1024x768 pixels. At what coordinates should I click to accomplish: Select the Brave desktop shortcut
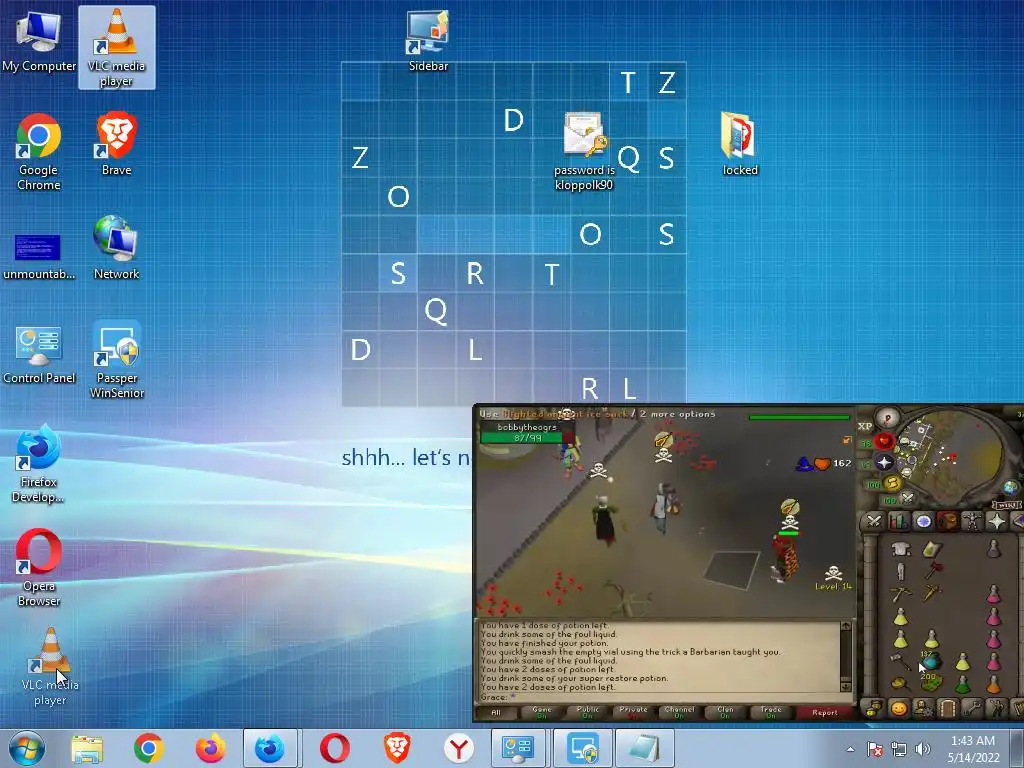[x=116, y=144]
